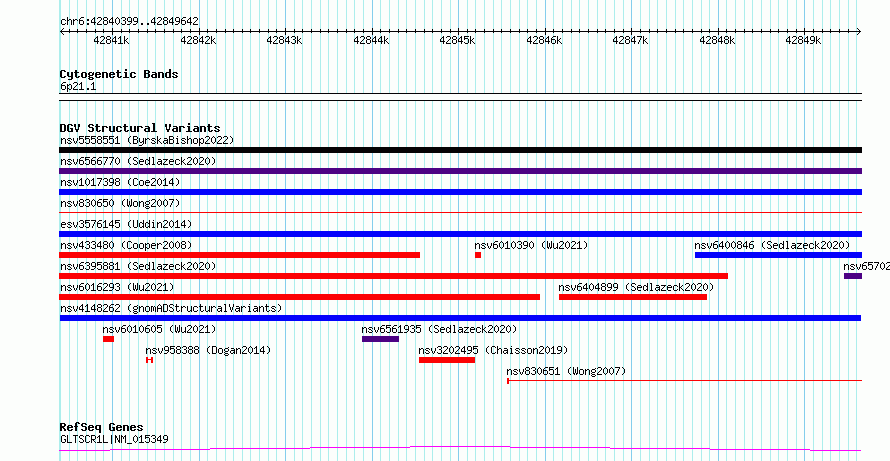This screenshot has height=461, width=890.
Task: Open the nsv6400846 (Sedlazeck2020) variant label
Action: (772, 245)
